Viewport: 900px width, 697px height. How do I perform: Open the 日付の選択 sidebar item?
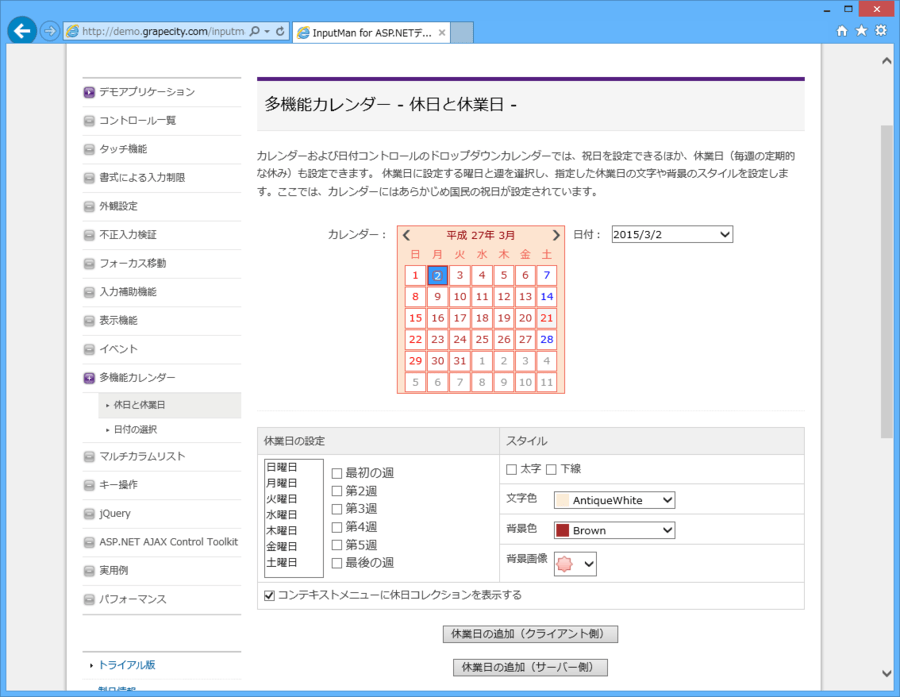[x=135, y=429]
